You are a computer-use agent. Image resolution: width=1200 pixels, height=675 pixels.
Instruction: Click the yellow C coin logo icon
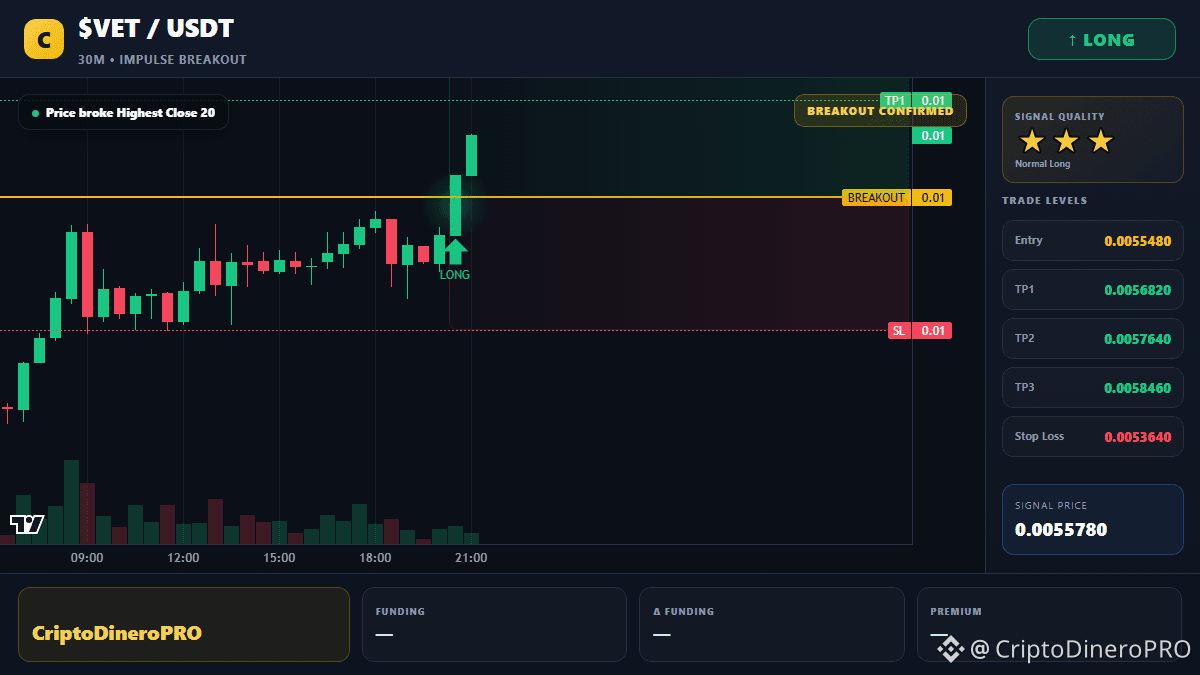pyautogui.click(x=43, y=40)
